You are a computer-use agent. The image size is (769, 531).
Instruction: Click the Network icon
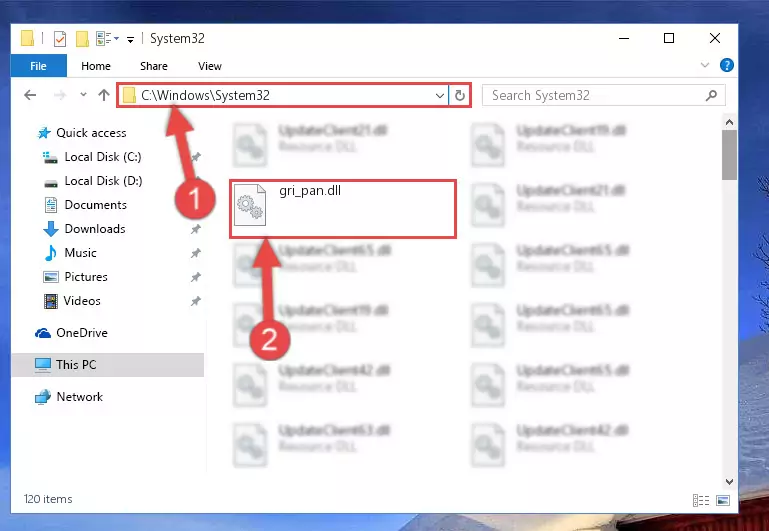click(x=43, y=397)
